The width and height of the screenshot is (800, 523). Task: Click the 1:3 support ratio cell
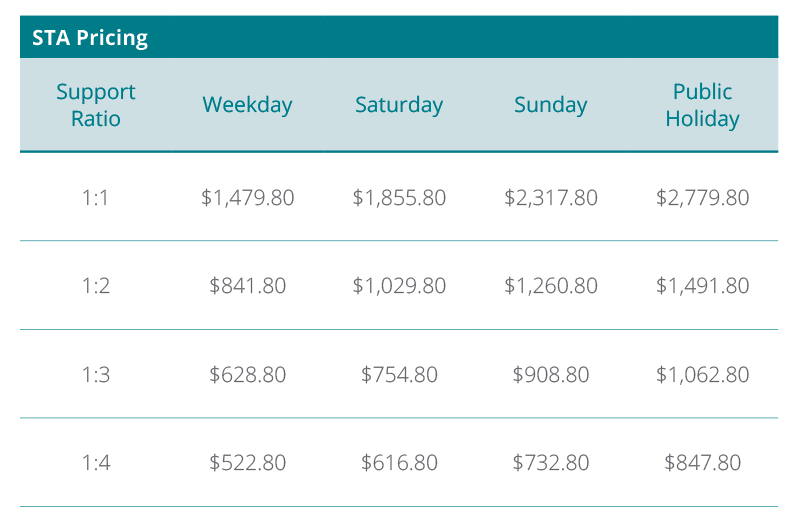point(96,375)
